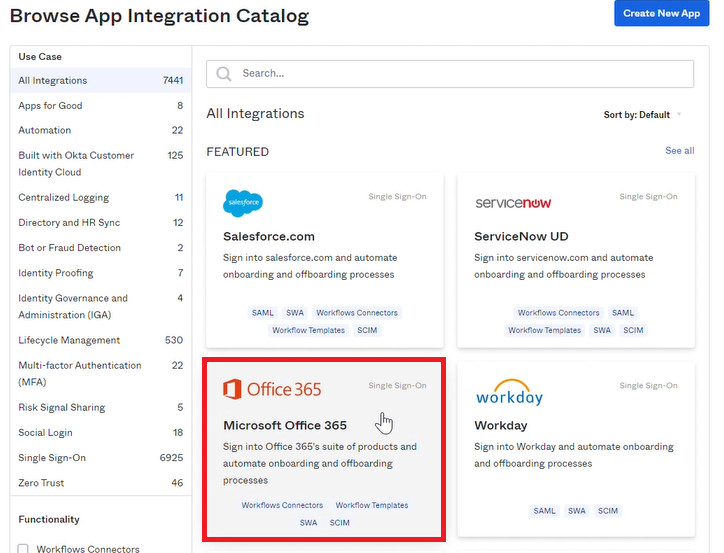Viewport: 724px width, 553px height.
Task: Open the Sort by Default dropdown
Action: pyautogui.click(x=642, y=114)
